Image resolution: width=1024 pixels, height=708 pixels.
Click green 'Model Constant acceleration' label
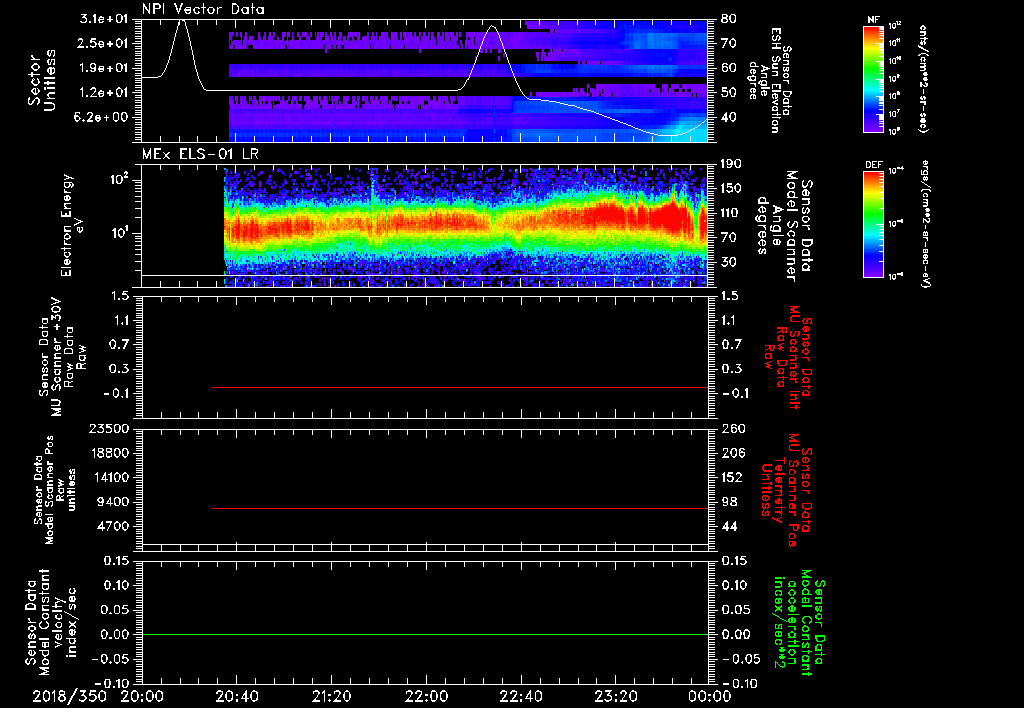click(798, 622)
